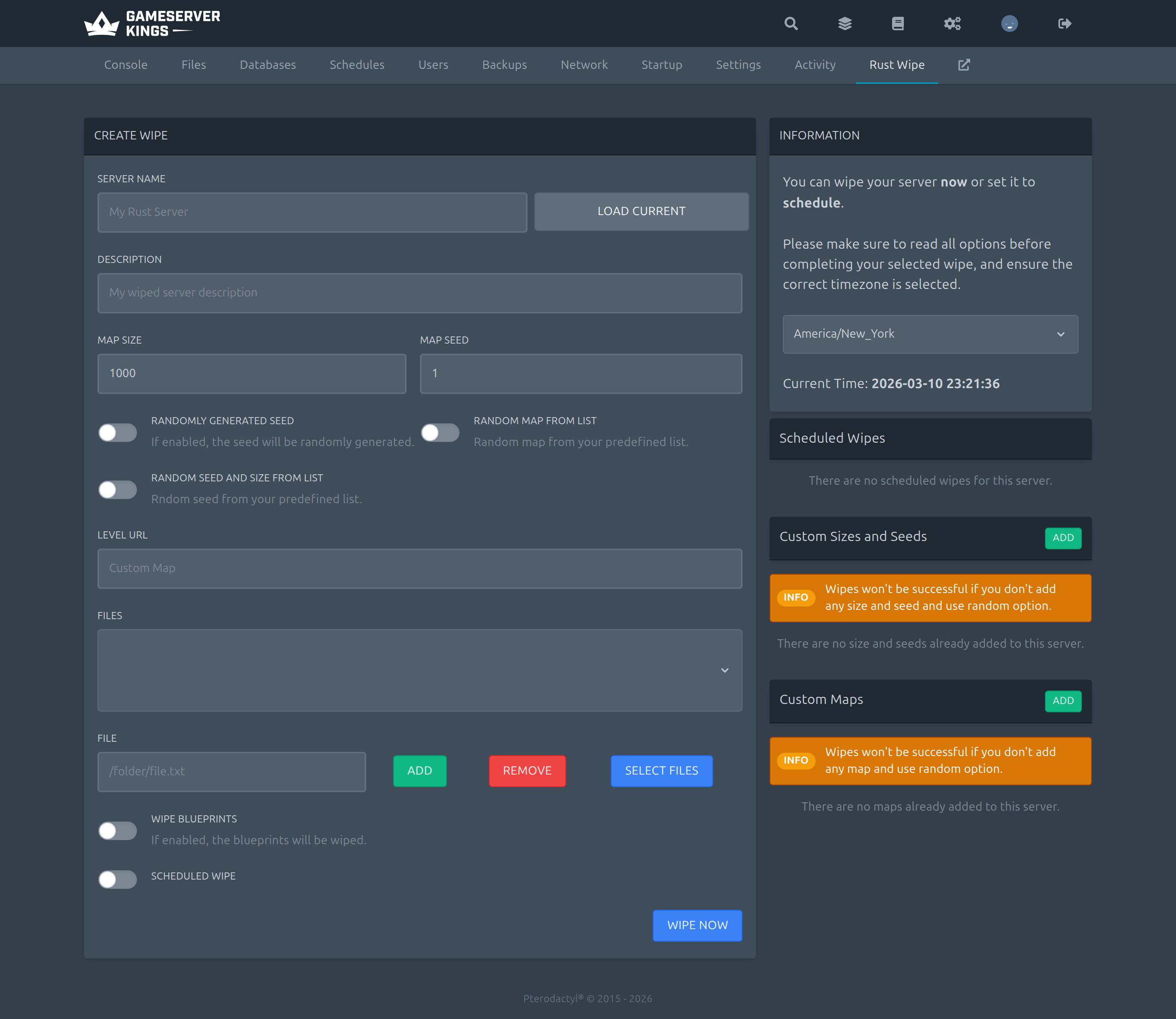Viewport: 1176px width, 1019px height.
Task: Open the America/New_York timezone dropdown
Action: [x=930, y=334]
